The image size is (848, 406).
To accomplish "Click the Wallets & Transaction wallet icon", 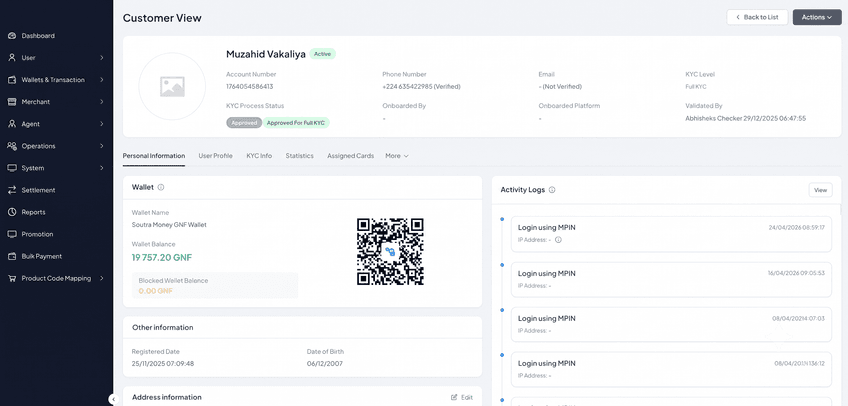I will 12,80.
